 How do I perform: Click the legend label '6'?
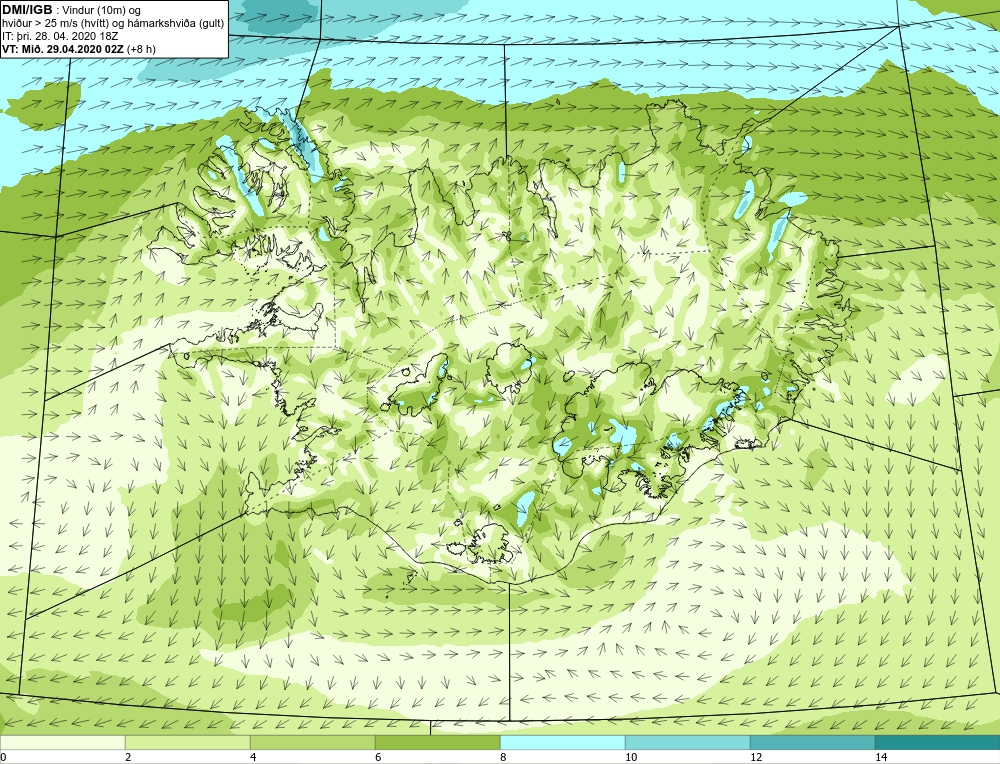[x=378, y=757]
